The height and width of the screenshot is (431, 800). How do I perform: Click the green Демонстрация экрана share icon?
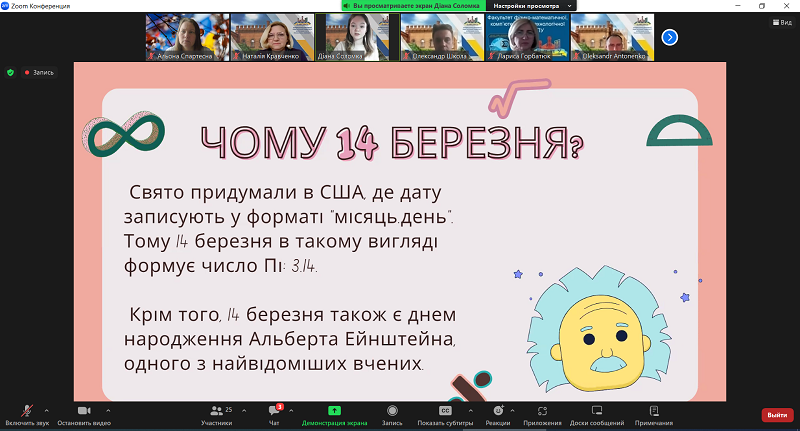(334, 411)
